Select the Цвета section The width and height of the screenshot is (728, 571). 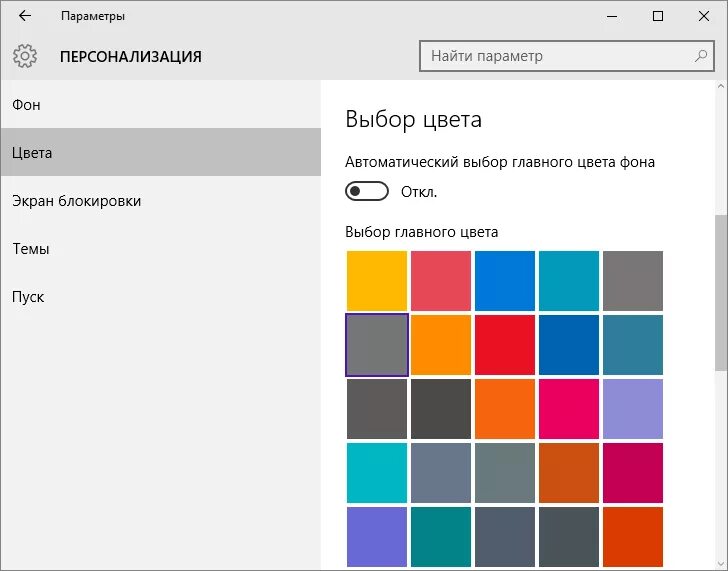tap(161, 152)
